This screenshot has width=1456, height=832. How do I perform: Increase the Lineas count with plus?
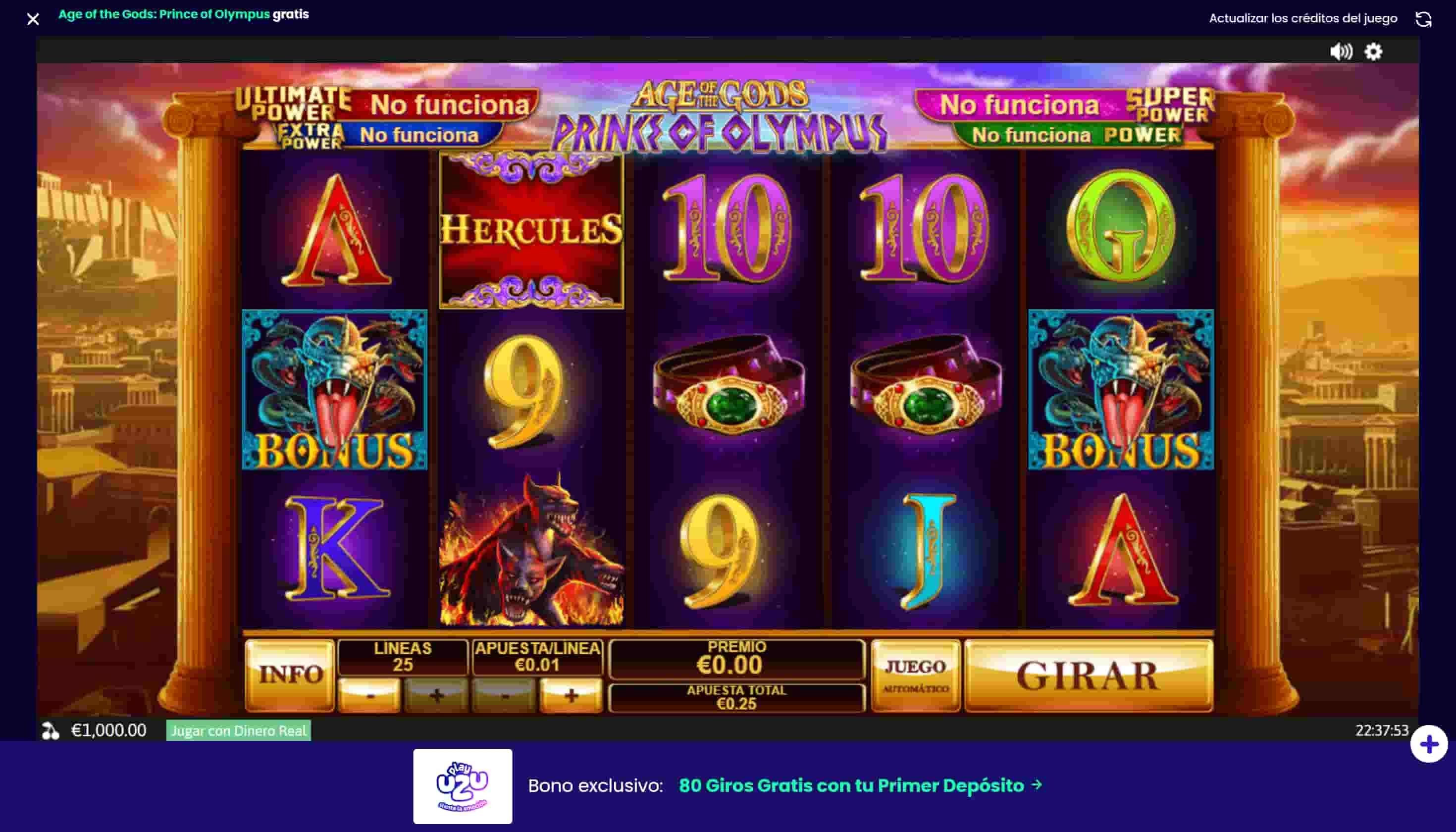[x=437, y=695]
